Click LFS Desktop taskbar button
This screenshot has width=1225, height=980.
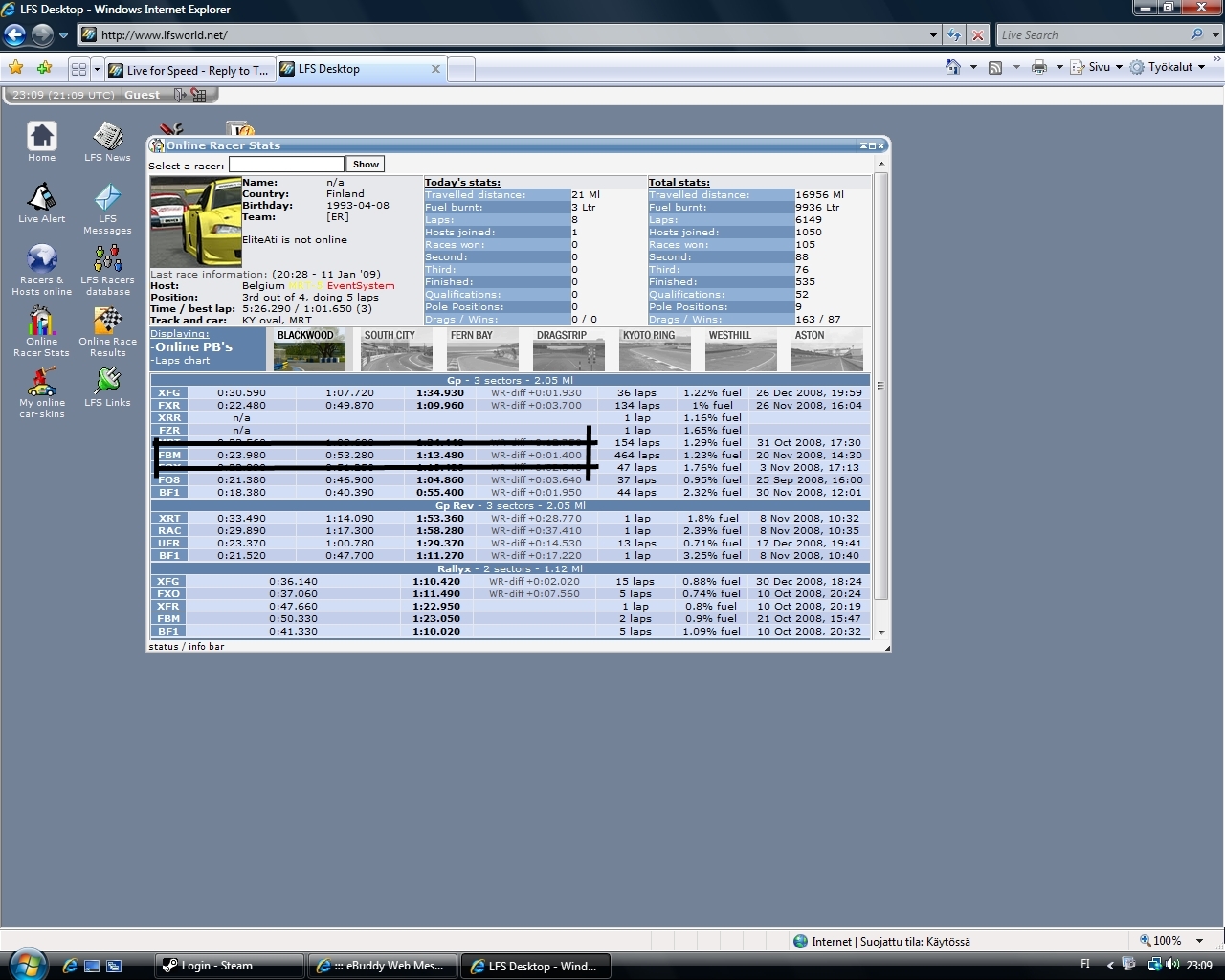(535, 966)
